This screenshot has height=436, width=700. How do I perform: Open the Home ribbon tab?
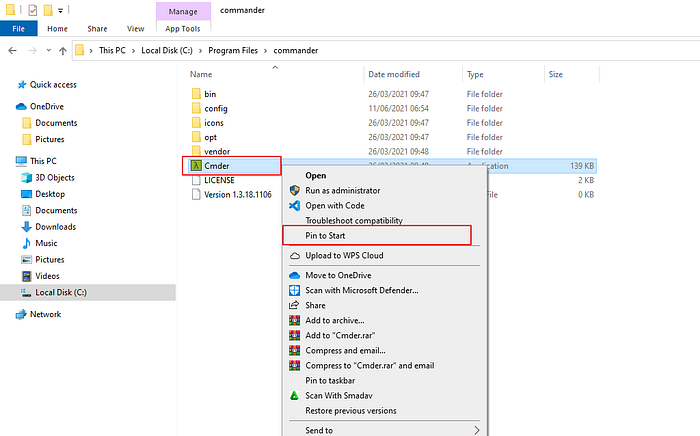click(x=57, y=29)
